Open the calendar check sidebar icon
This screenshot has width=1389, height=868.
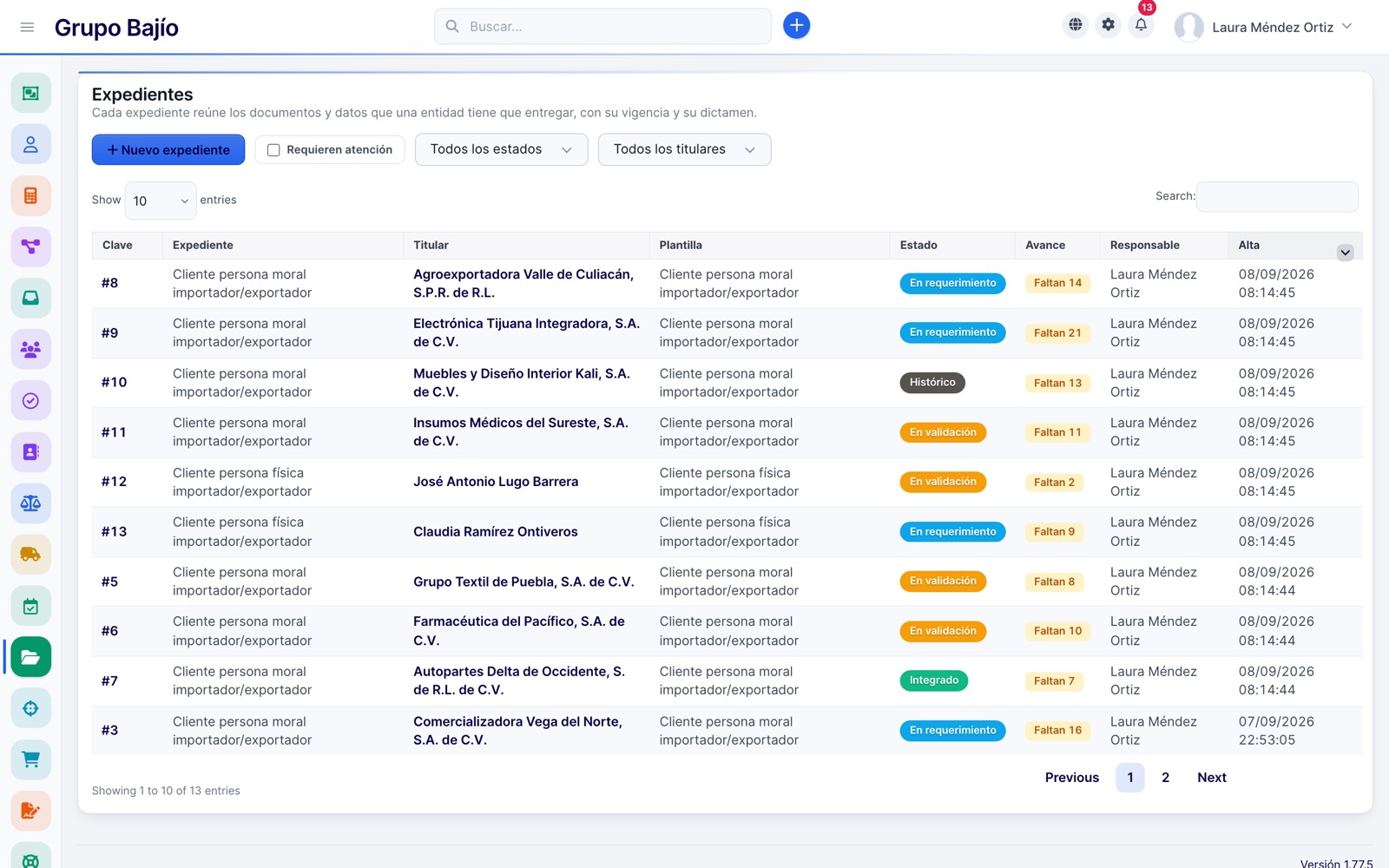[x=30, y=606]
